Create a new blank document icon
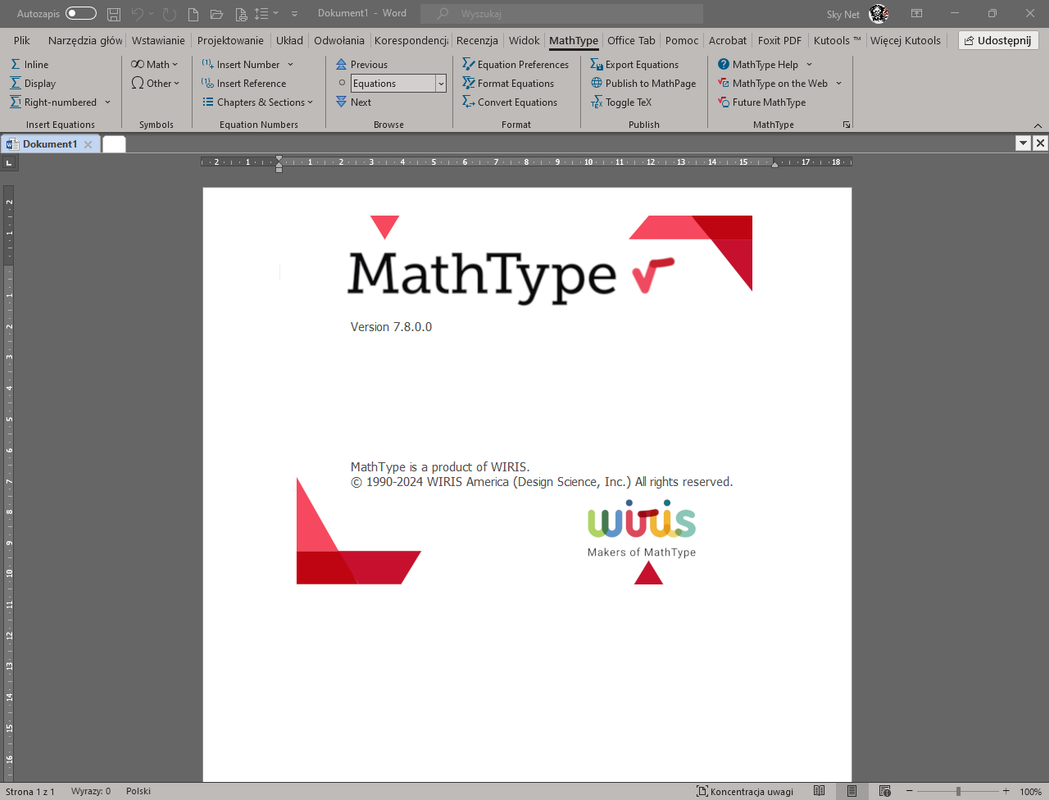This screenshot has height=800, width=1049. coord(193,14)
